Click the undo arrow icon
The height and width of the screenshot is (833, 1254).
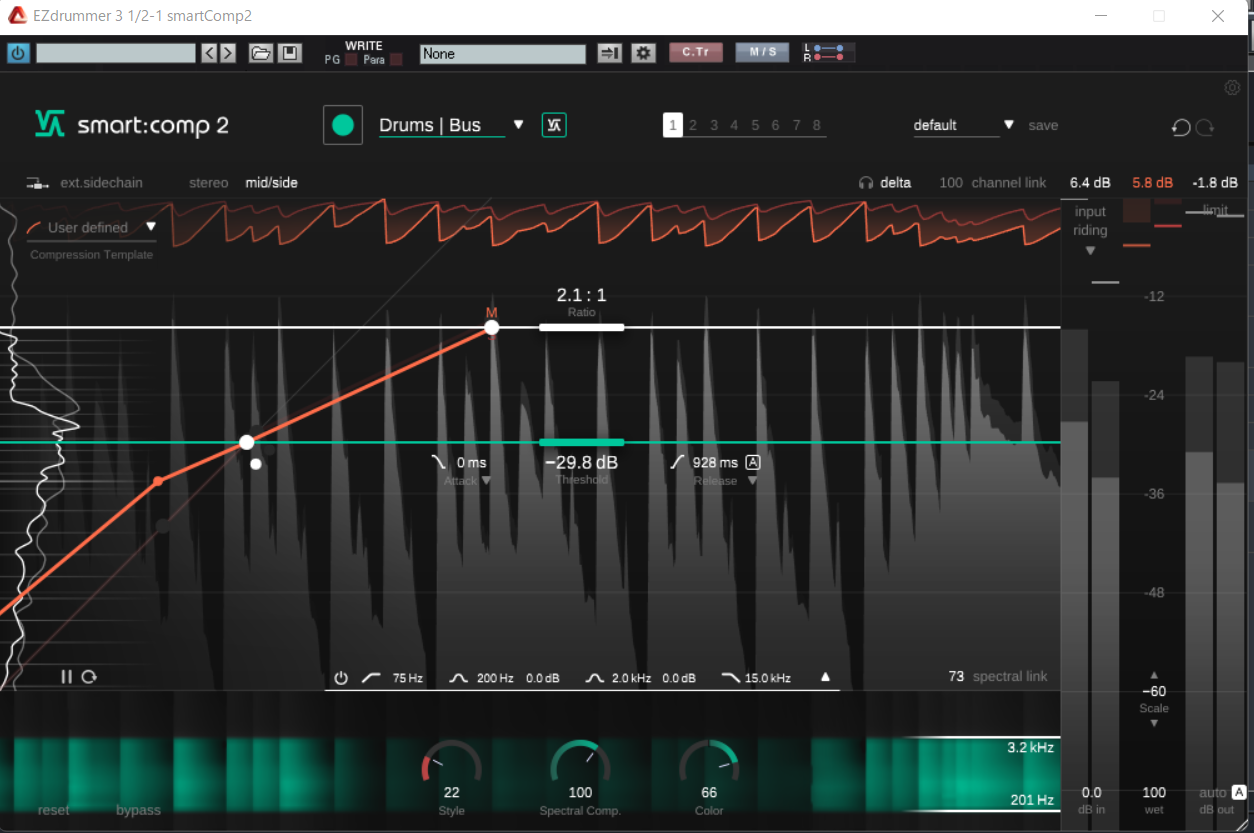tap(1181, 127)
